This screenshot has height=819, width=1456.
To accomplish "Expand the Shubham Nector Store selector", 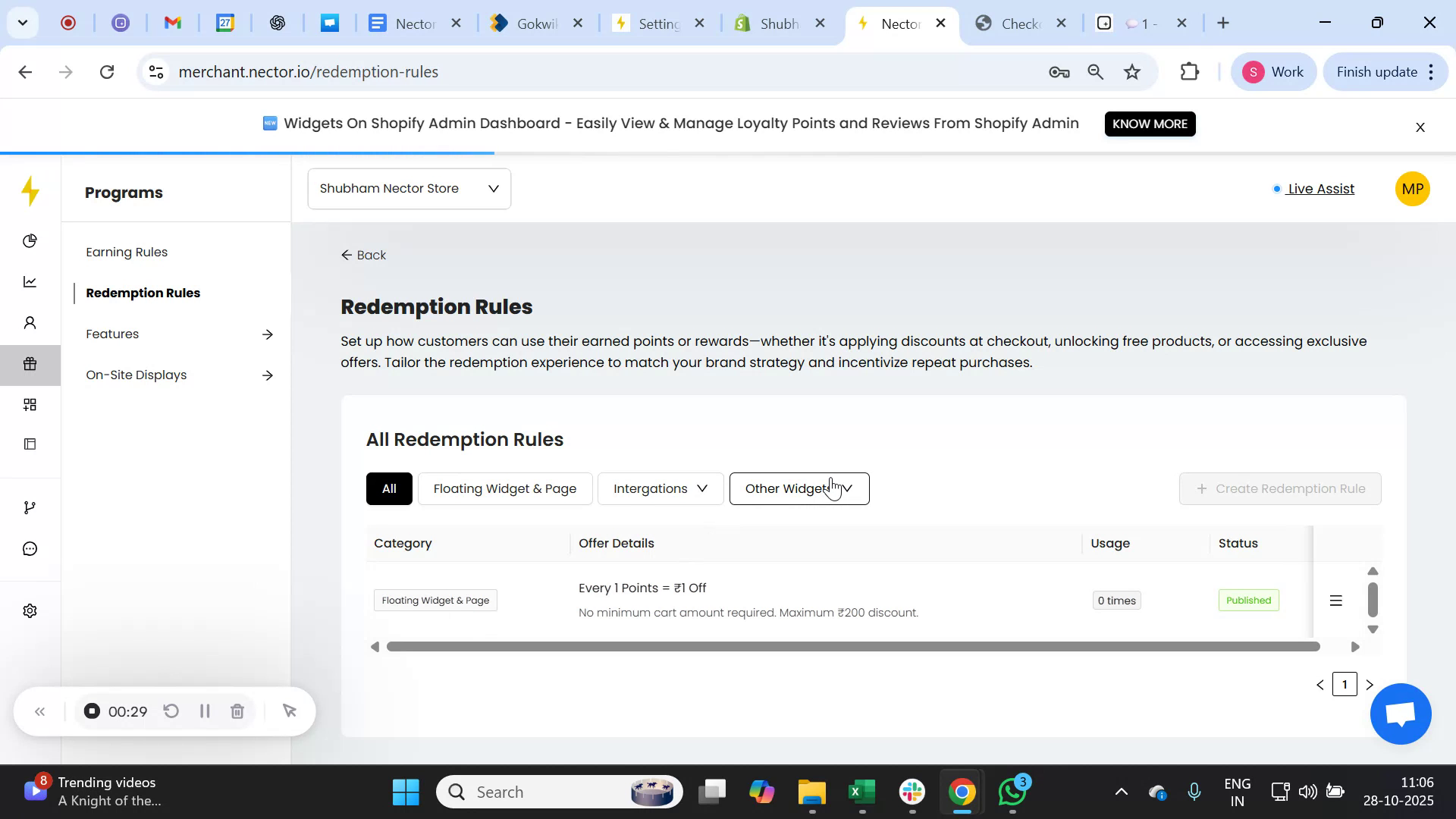I will tap(409, 188).
